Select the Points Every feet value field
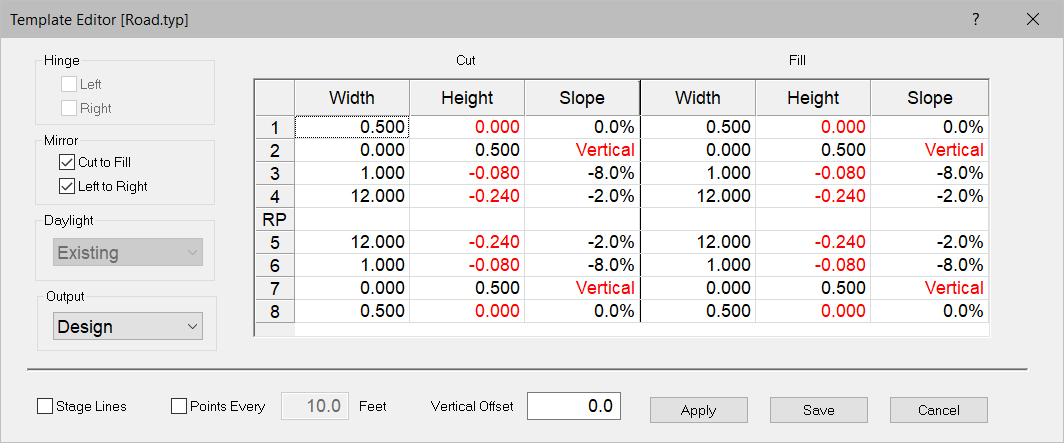Viewport: 1064px width, 443px height. (x=316, y=407)
